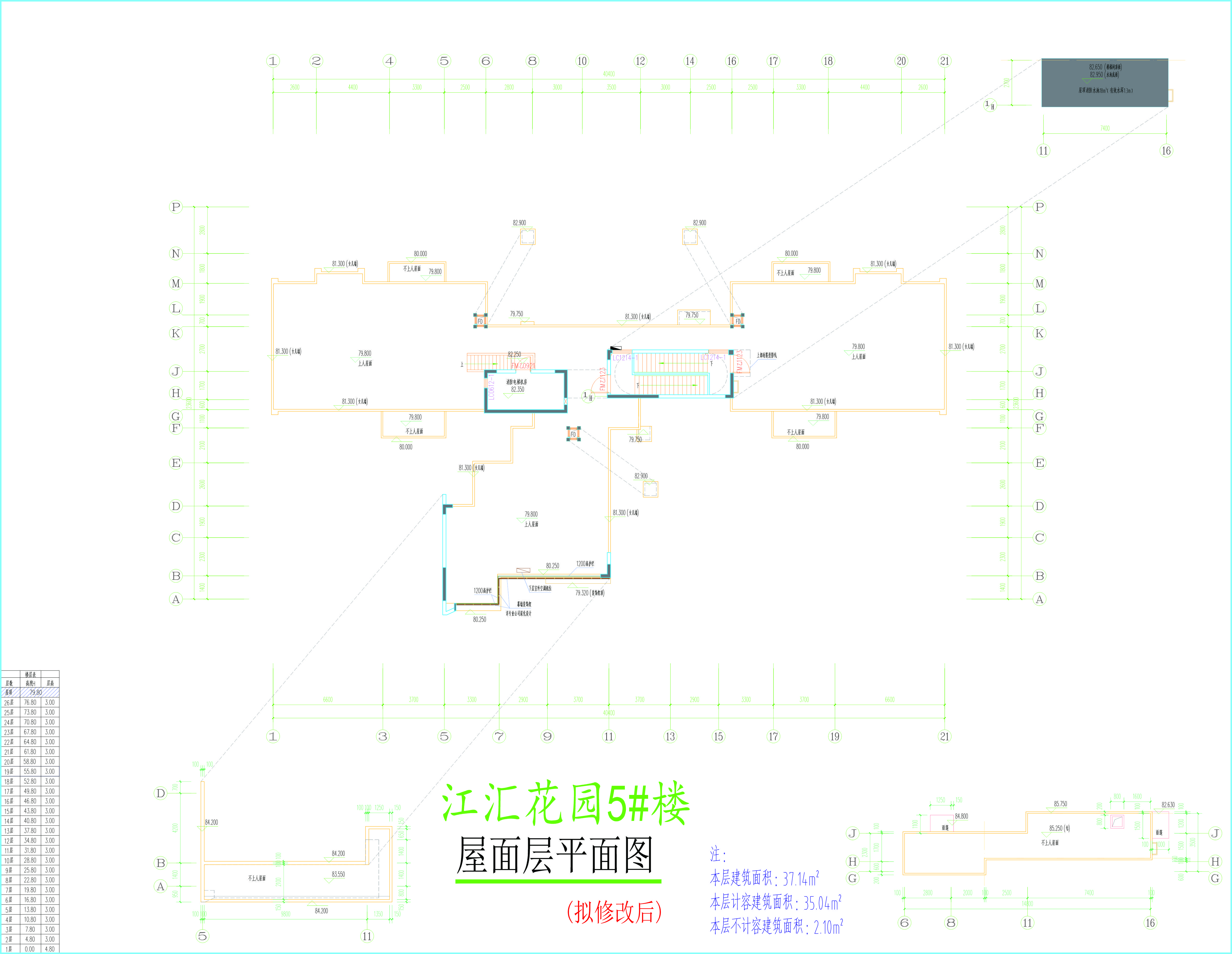Click the elevation value 82.630
Screen dimensions: 1232x954
[x=1168, y=805]
